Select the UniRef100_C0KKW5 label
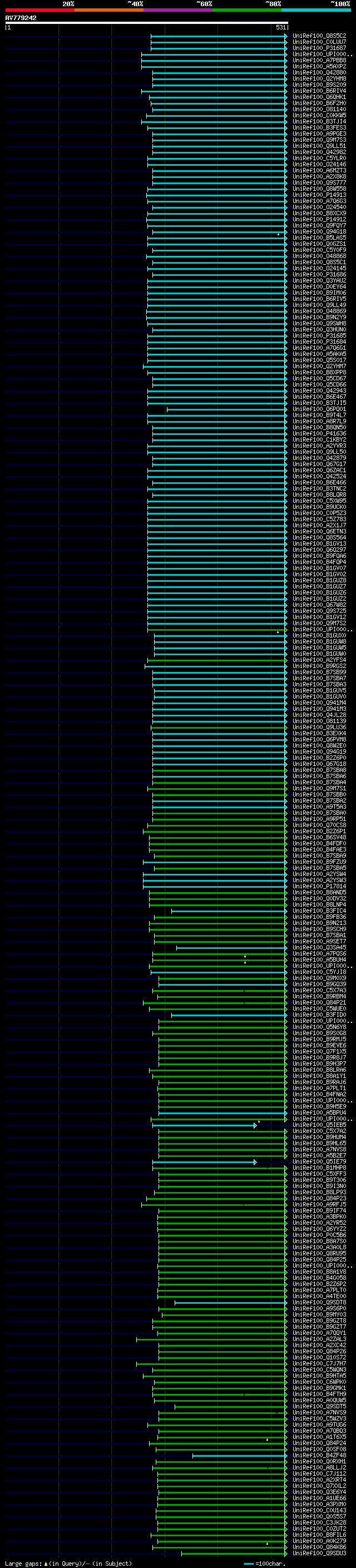 (x=319, y=115)
